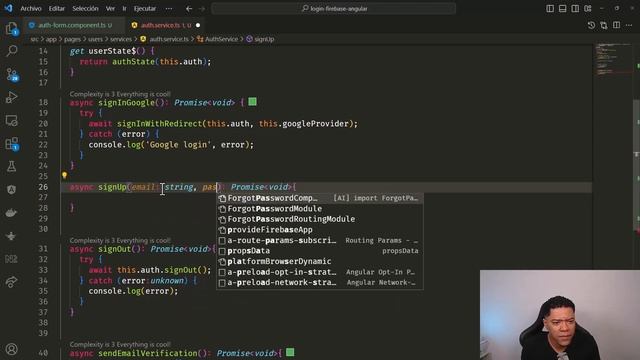This screenshot has height=360, width=640.
Task: Open the Extensions view
Action: point(11,144)
